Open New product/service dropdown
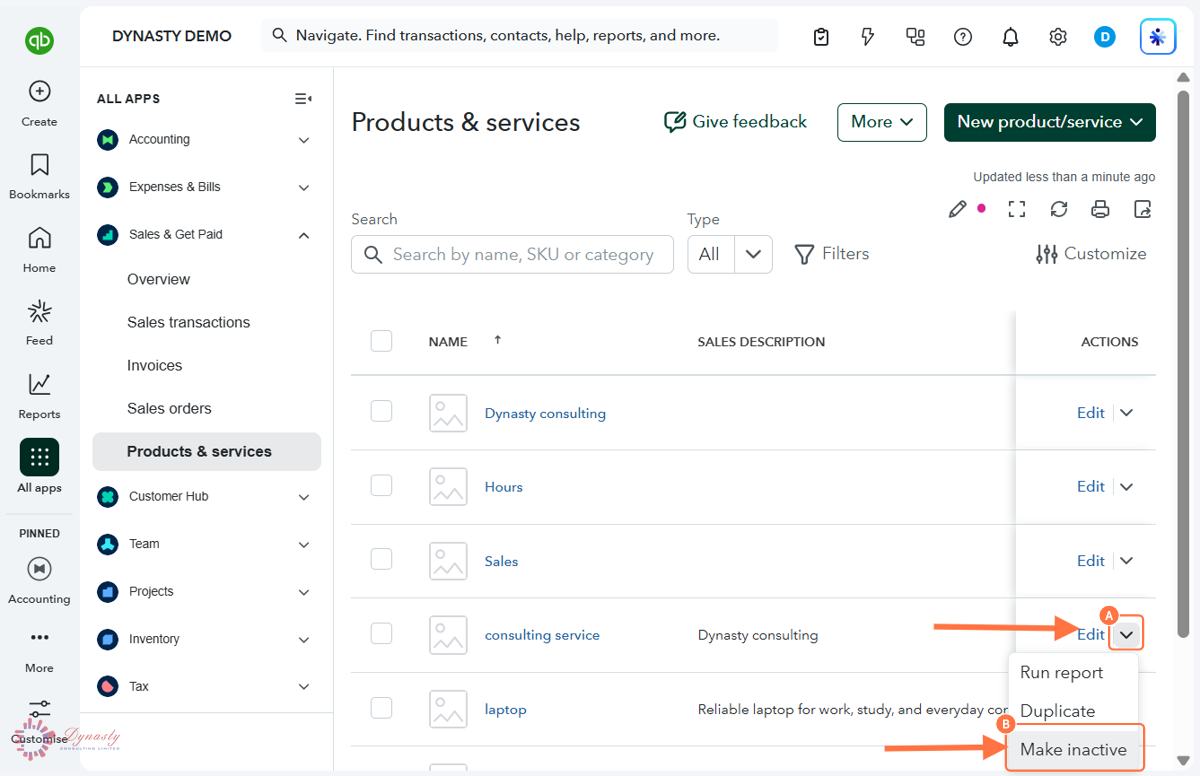Viewport: 1200px width, 776px height. [1050, 122]
